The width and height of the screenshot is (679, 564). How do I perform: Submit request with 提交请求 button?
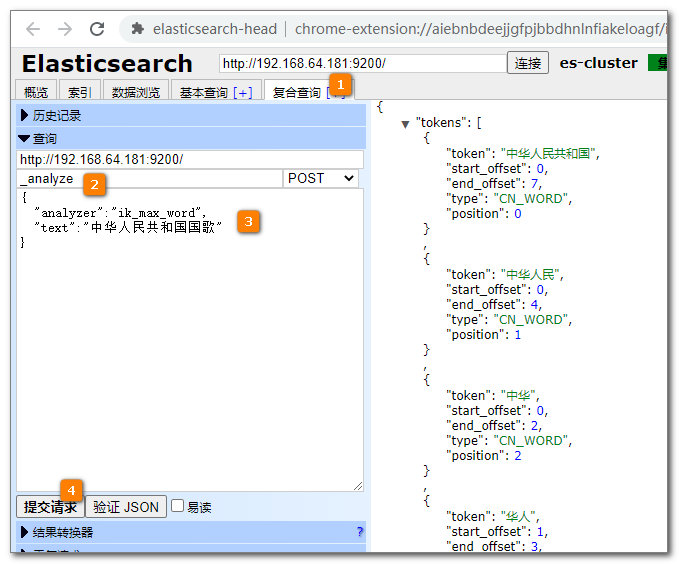coord(50,506)
